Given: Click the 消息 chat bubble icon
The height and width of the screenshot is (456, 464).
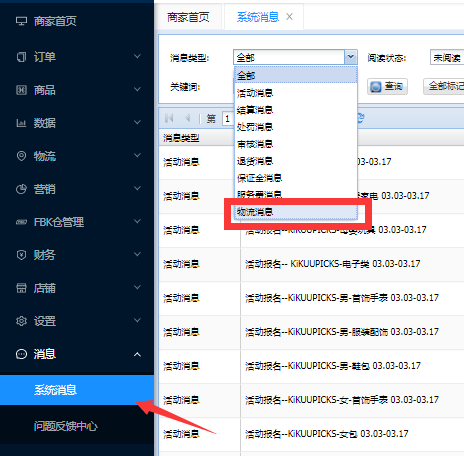Looking at the screenshot, I should coord(21,354).
